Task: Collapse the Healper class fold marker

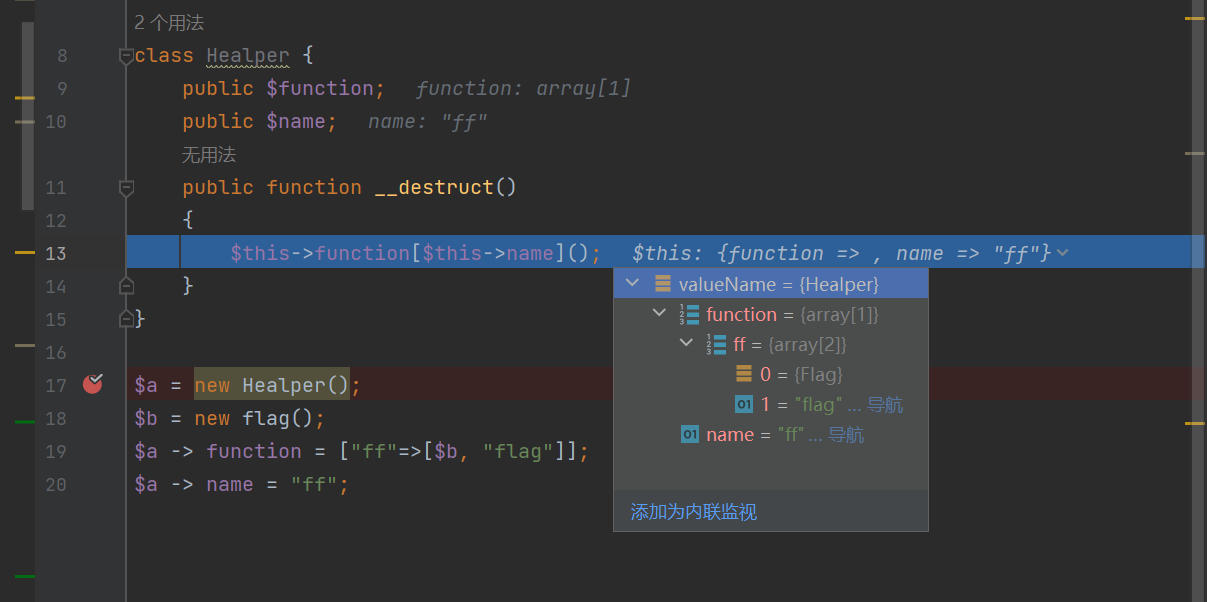Action: 126,56
